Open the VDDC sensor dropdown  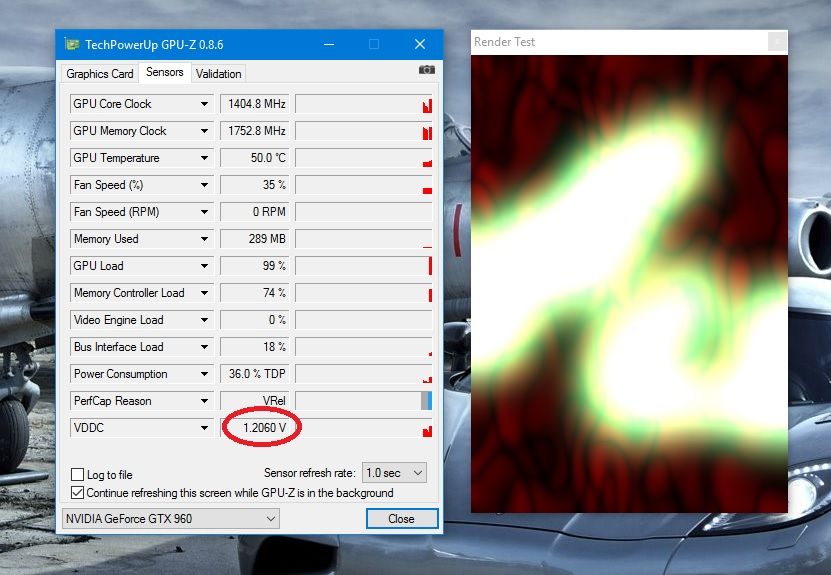click(205, 428)
